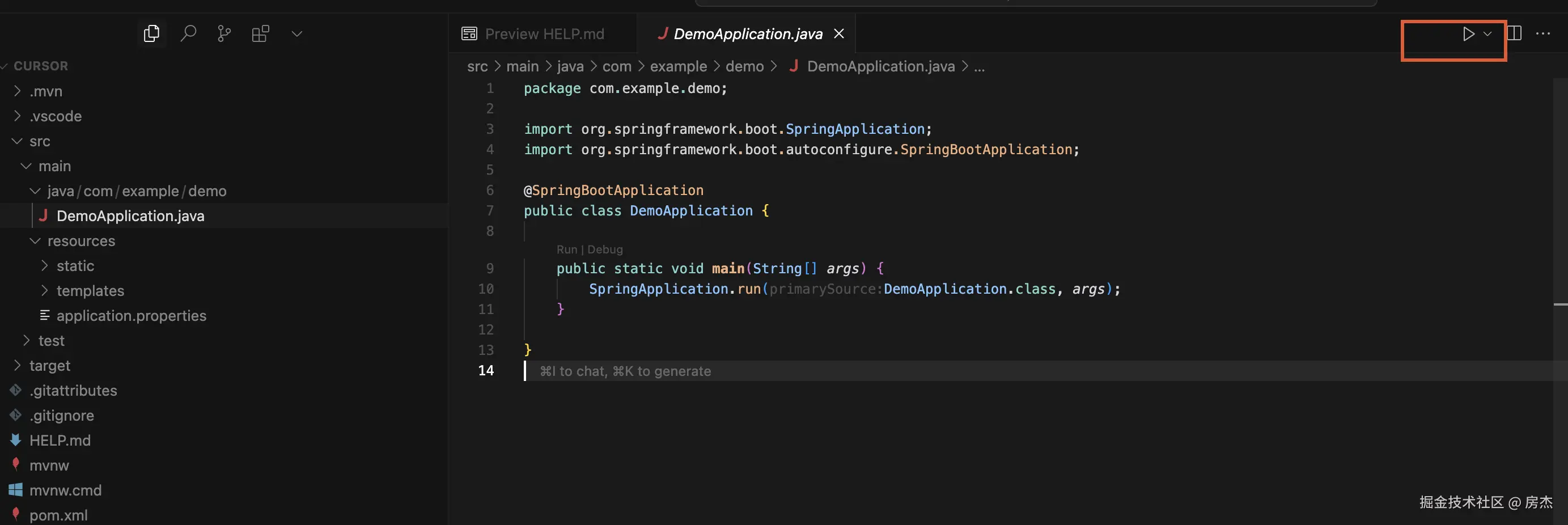
Task: Open pom.xml in the file tree
Action: [58, 515]
